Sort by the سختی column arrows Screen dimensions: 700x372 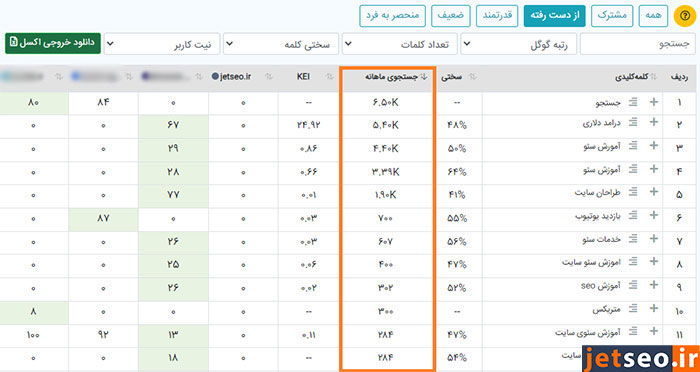473,77
